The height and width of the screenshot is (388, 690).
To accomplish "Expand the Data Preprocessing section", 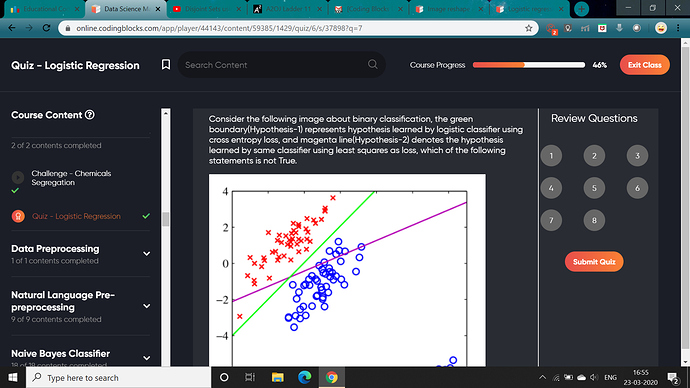I will tap(147, 254).
